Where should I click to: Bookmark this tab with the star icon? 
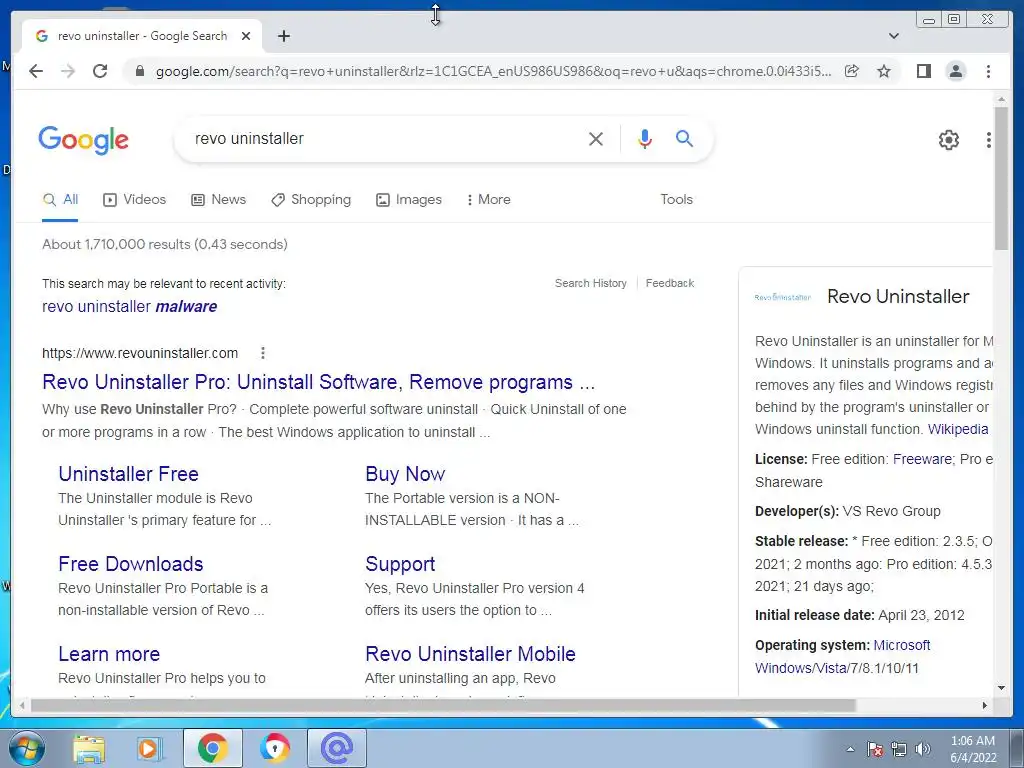point(884,71)
